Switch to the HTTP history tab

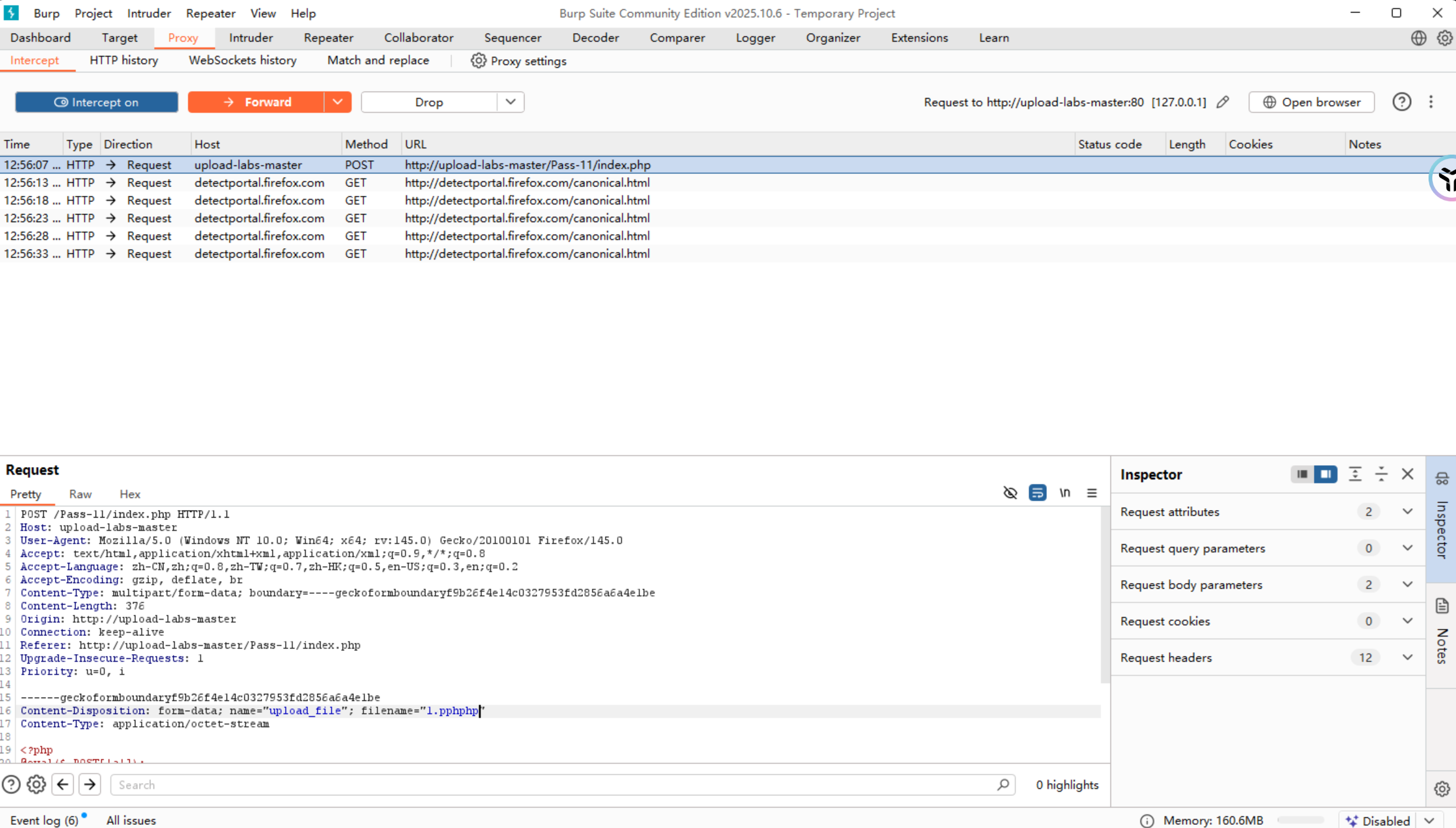[123, 60]
